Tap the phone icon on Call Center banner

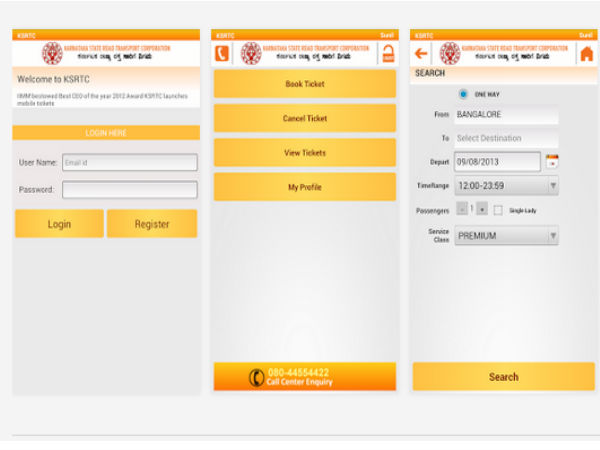256,377
